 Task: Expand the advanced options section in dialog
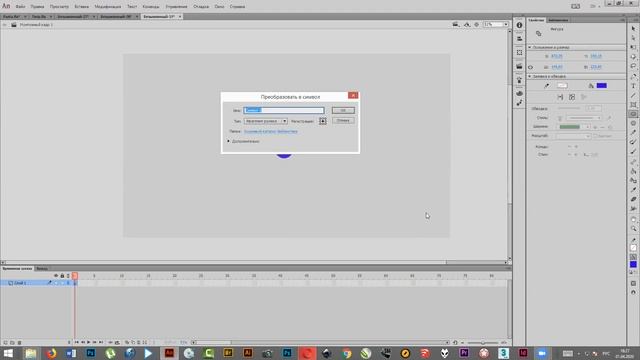click(229, 141)
